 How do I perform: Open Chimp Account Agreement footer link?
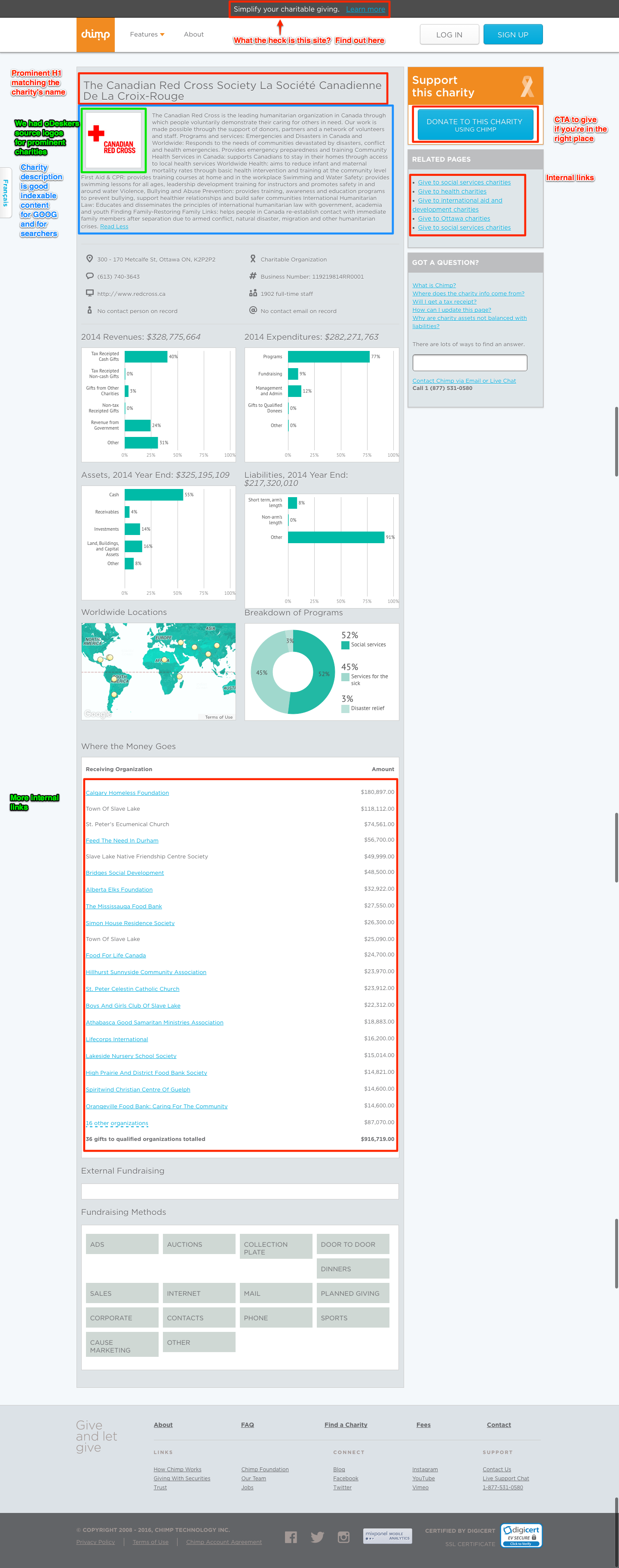pyautogui.click(x=224, y=1543)
